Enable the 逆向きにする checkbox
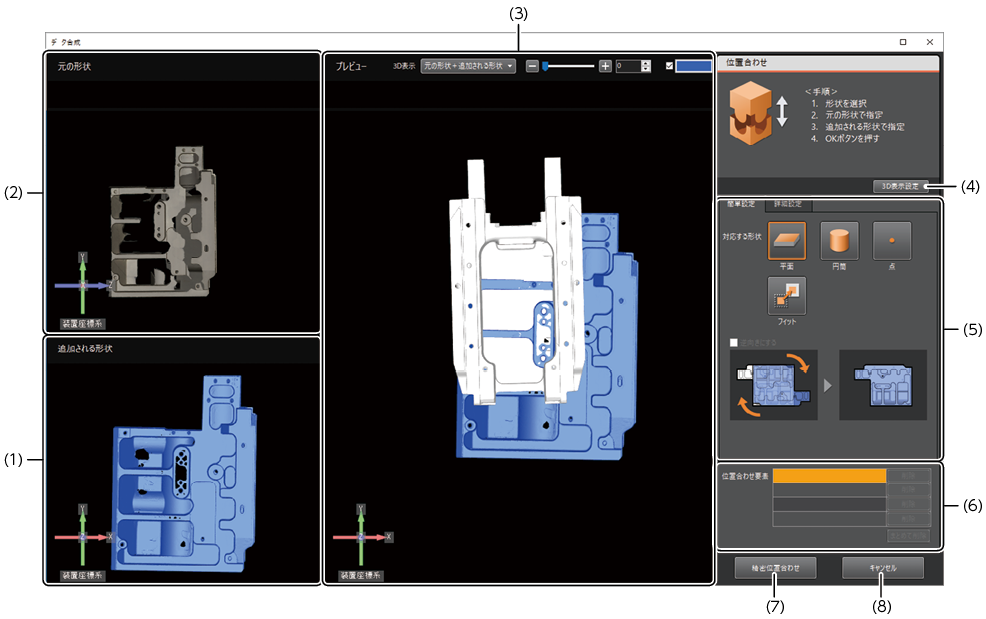The width and height of the screenshot is (986, 619). pos(735,342)
